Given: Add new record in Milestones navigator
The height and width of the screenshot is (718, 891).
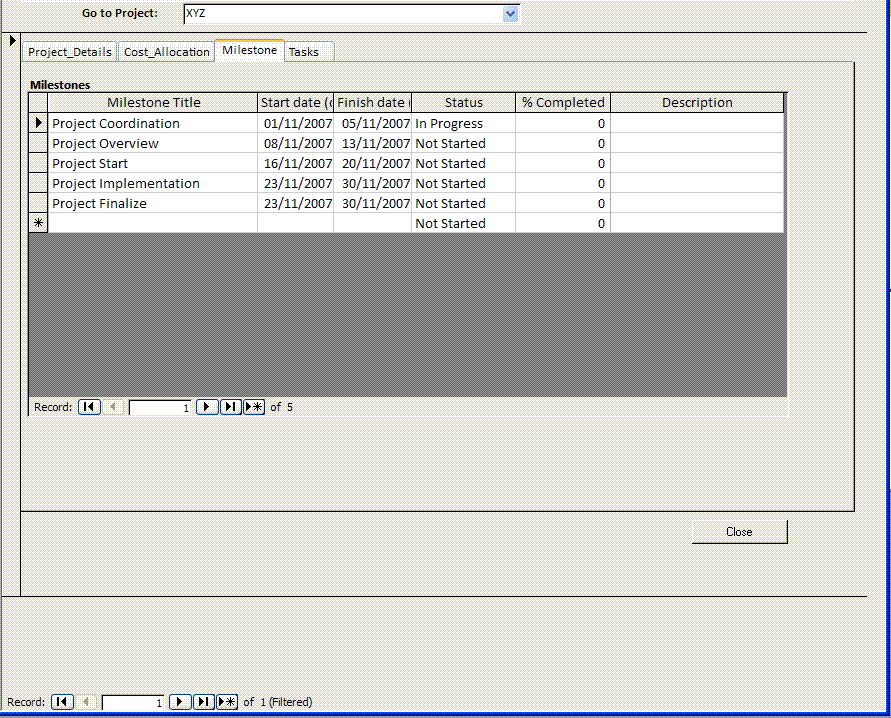Looking at the screenshot, I should (254, 407).
